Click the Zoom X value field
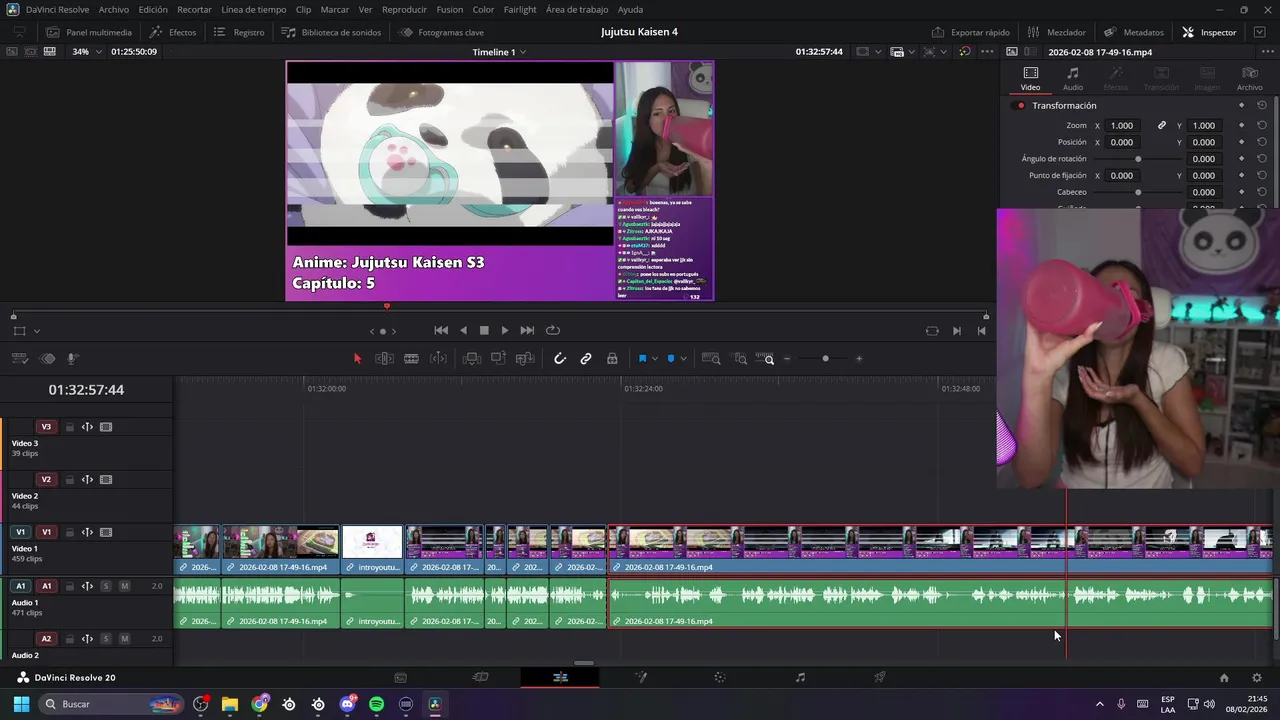Viewport: 1280px width, 720px height. [x=1123, y=126]
